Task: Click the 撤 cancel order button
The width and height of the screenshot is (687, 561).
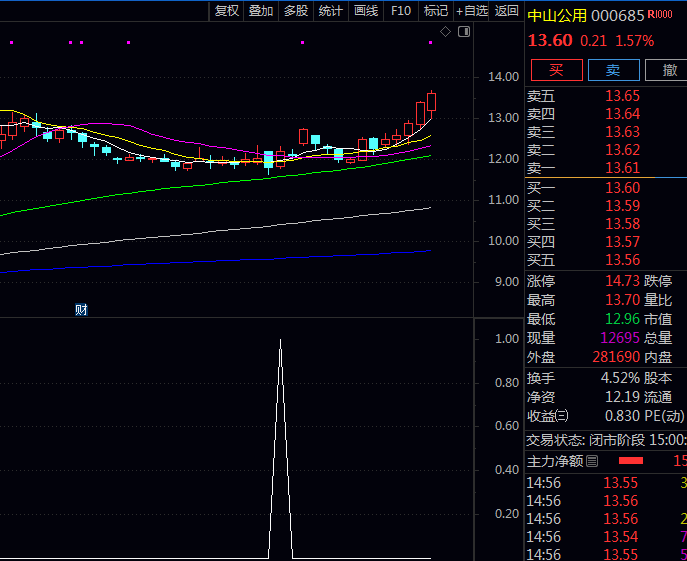Action: pyautogui.click(x=667, y=70)
